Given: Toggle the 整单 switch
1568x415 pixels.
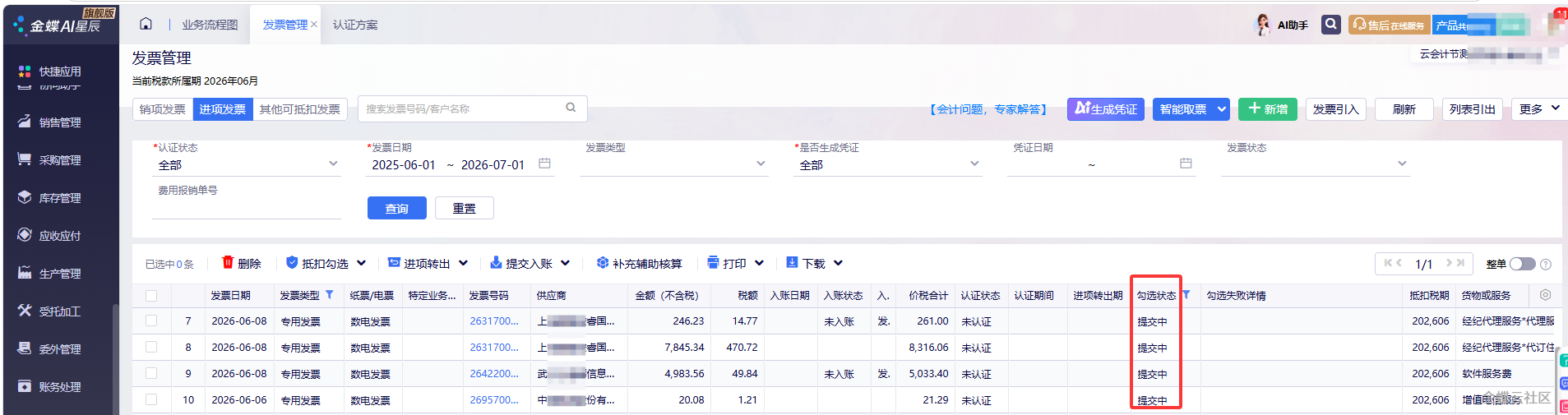Looking at the screenshot, I should coord(1522,264).
